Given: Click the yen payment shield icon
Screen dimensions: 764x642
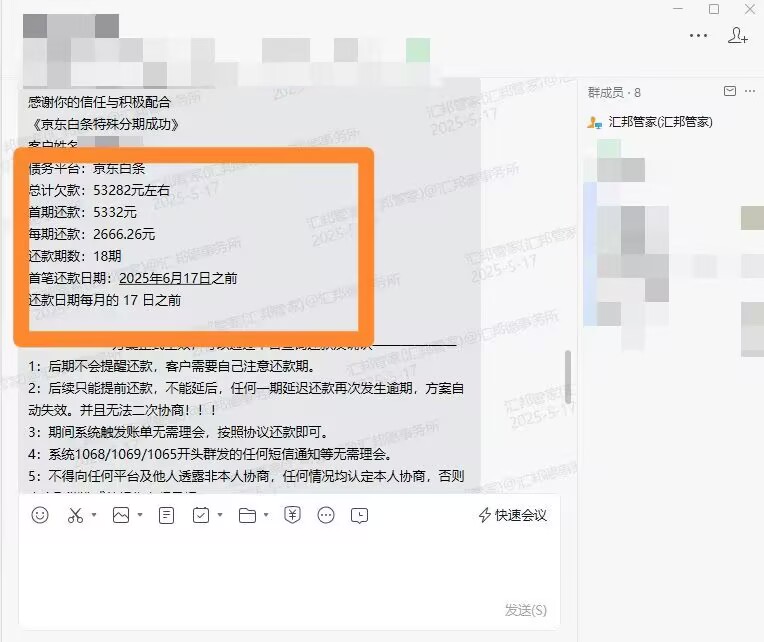Looking at the screenshot, I should pyautogui.click(x=292, y=515).
